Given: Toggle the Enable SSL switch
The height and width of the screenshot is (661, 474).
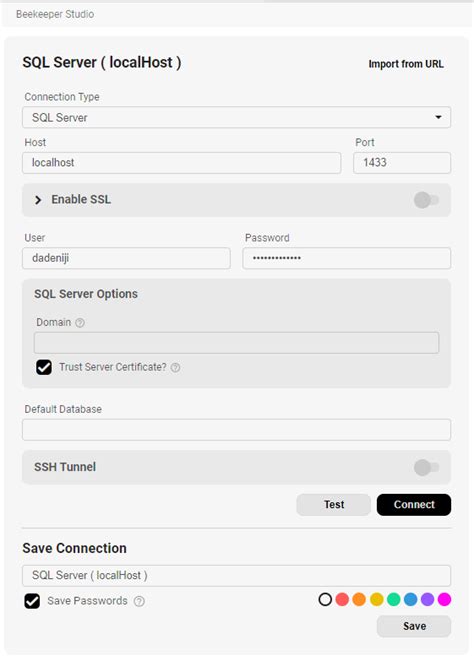Looking at the screenshot, I should pos(426,200).
